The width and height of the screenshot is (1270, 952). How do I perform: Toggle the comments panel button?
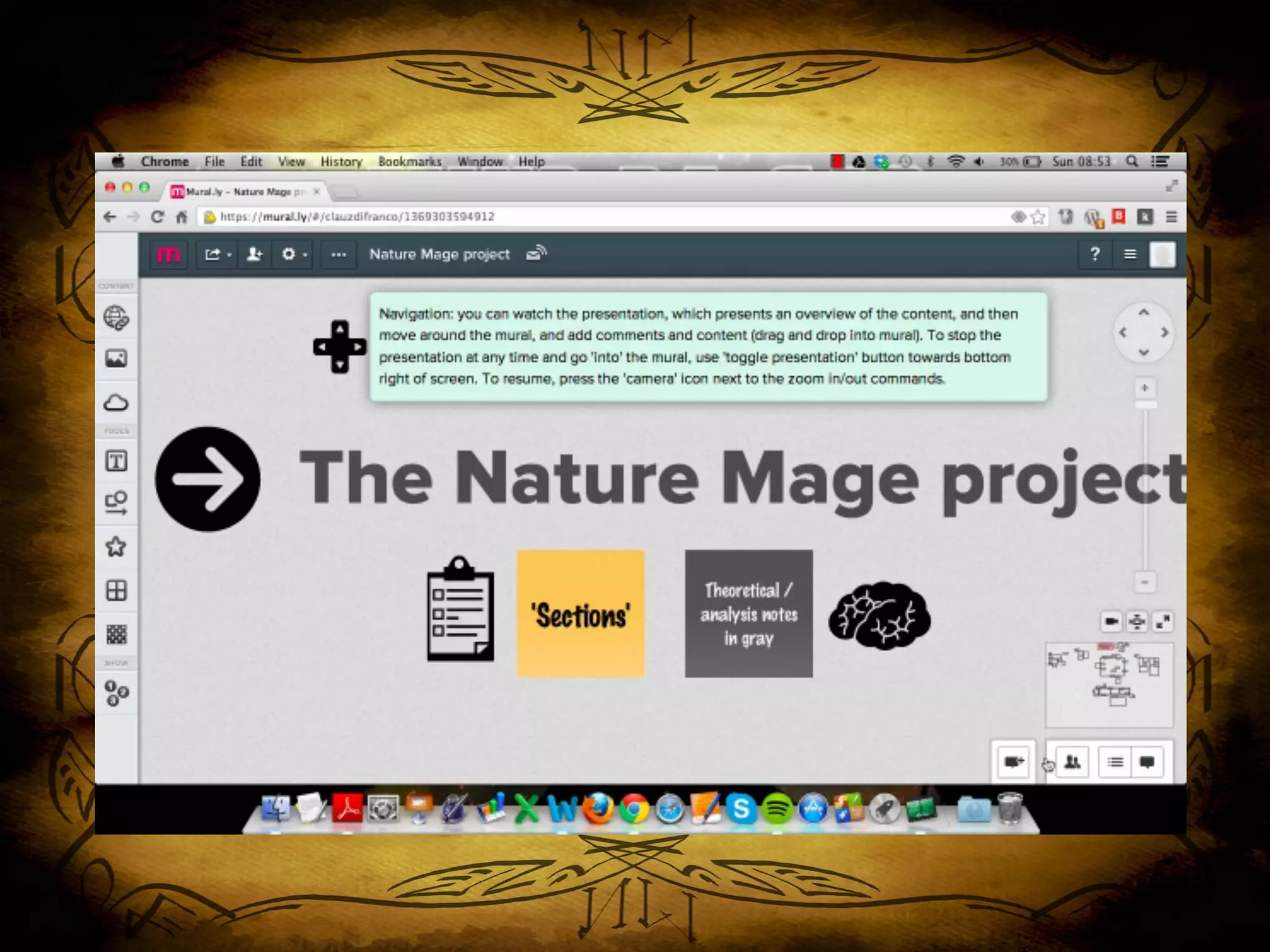click(1147, 762)
